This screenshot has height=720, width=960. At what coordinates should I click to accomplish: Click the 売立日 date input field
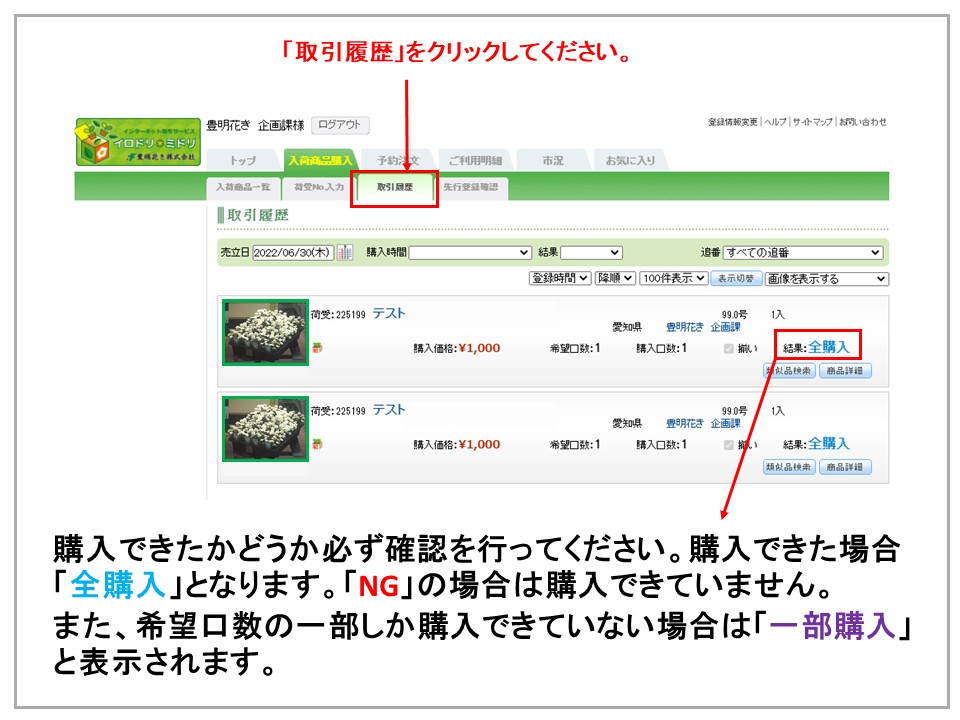click(293, 253)
